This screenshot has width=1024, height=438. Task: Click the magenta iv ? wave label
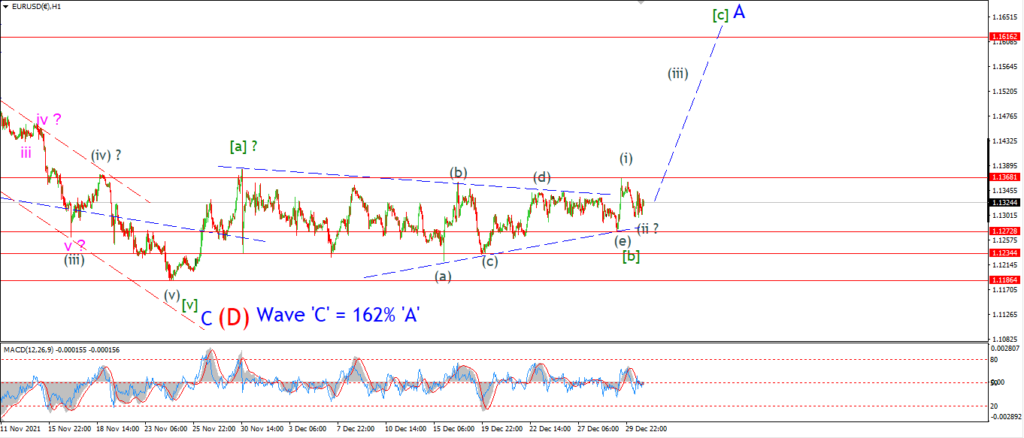click(x=49, y=119)
